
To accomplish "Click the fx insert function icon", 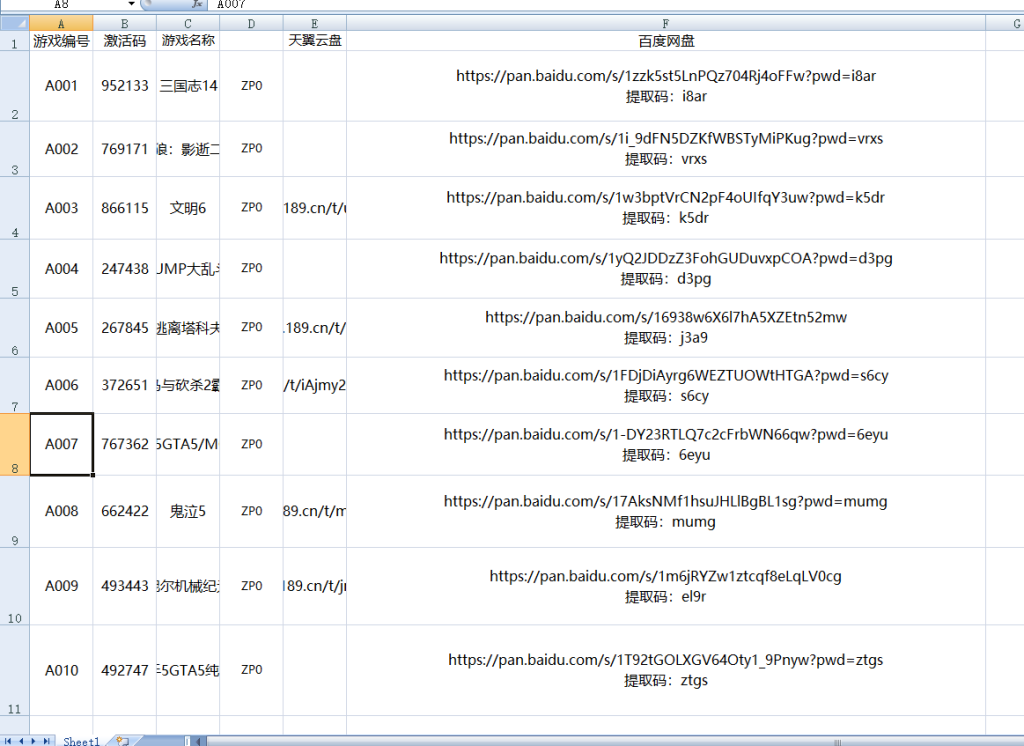I will pos(197,4).
